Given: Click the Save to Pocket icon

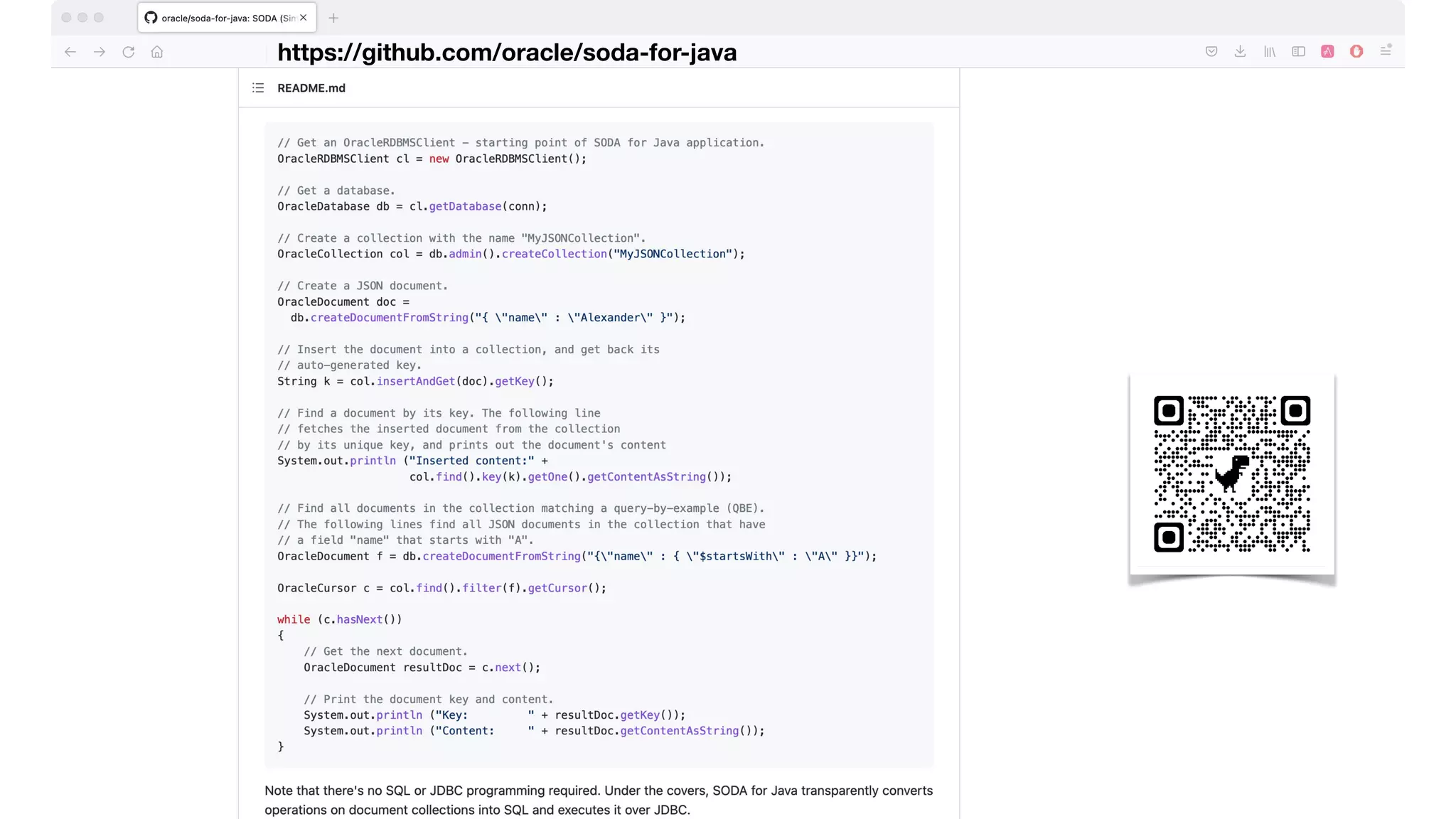Looking at the screenshot, I should [1211, 51].
